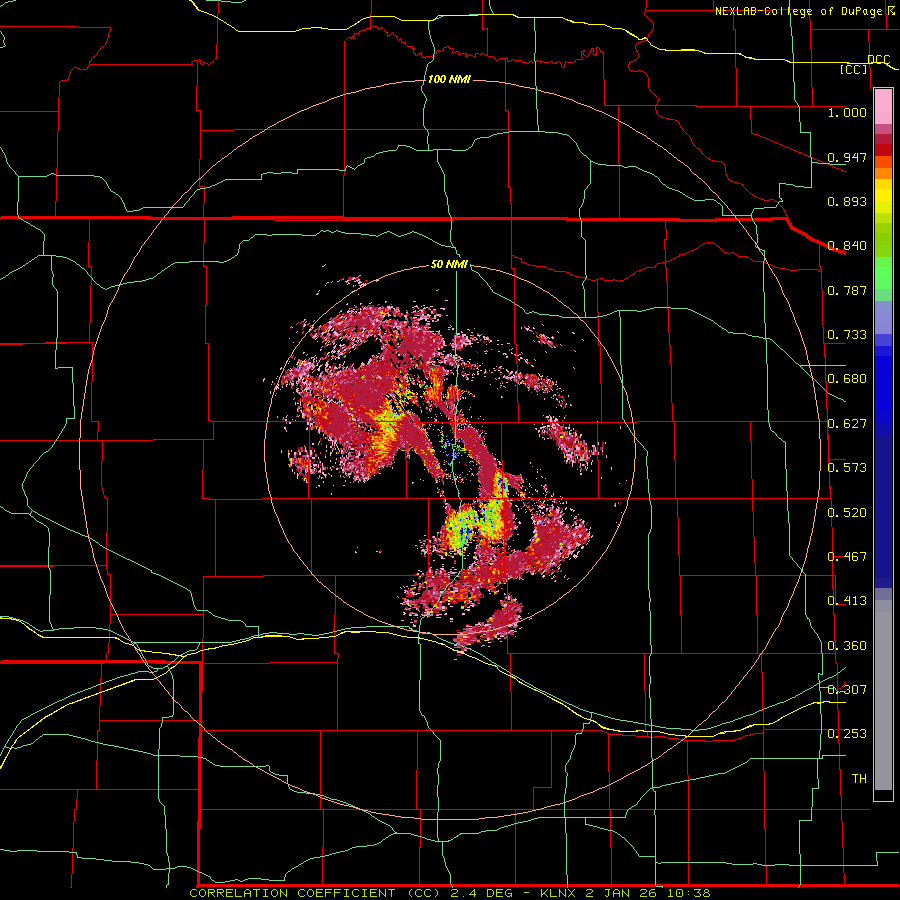
Task: Click the 0.253 value on the color scale
Action: (x=847, y=734)
